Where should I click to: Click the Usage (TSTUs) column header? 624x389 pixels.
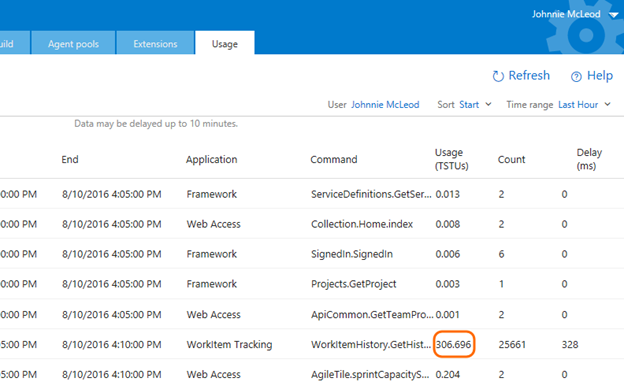451,159
